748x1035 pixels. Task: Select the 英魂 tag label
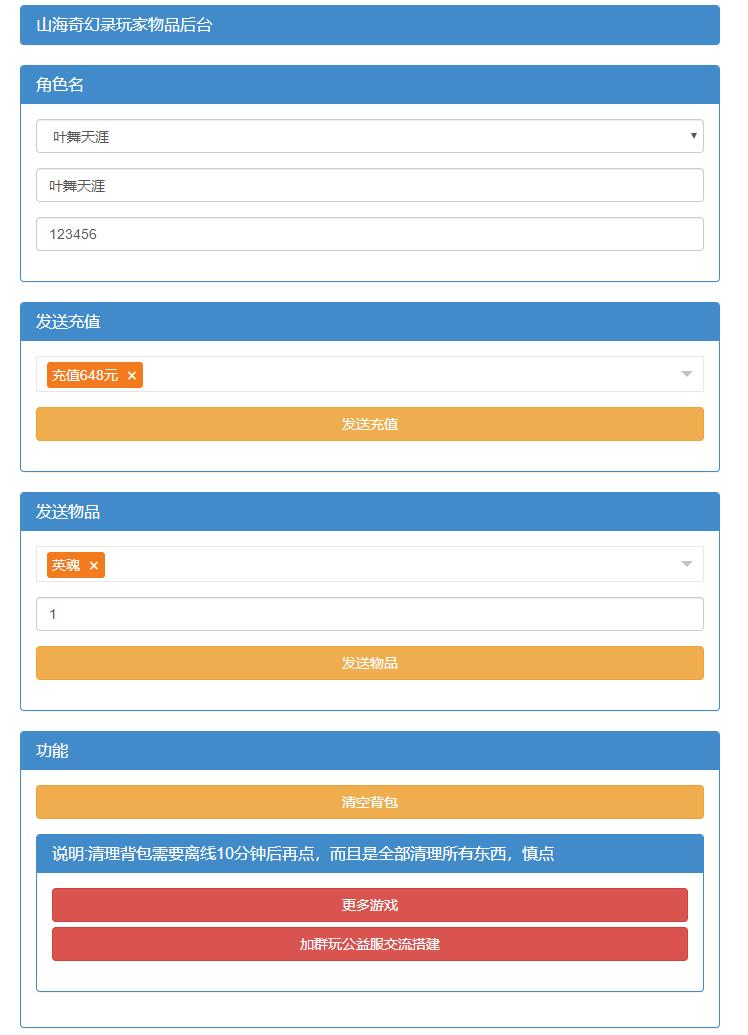[x=66, y=566]
